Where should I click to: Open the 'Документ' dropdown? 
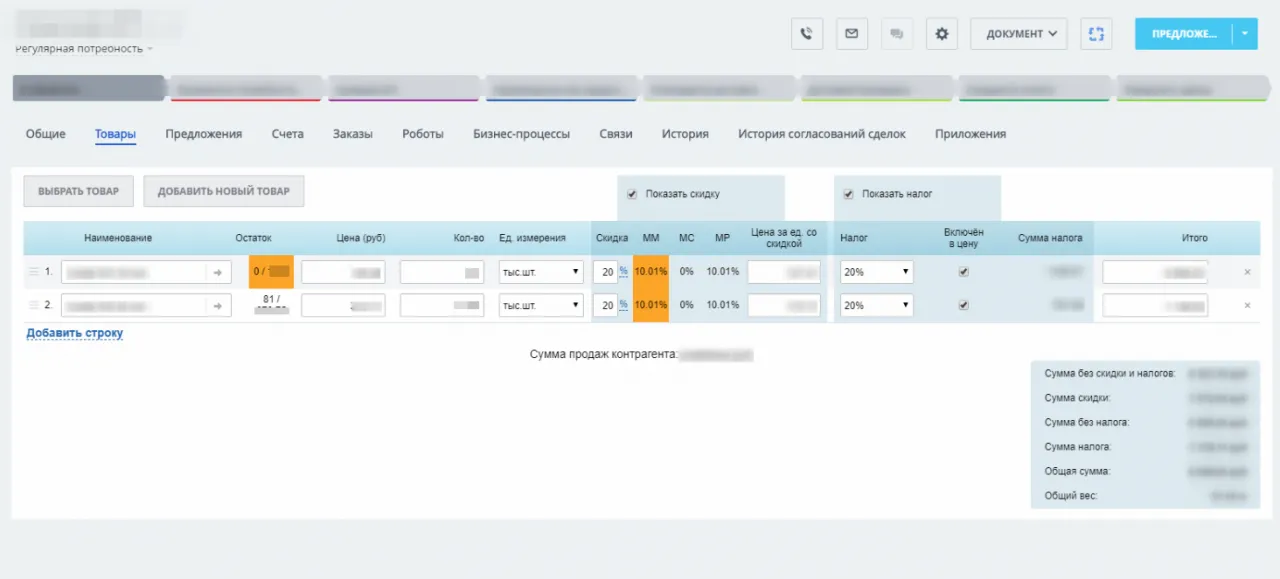click(1018, 33)
